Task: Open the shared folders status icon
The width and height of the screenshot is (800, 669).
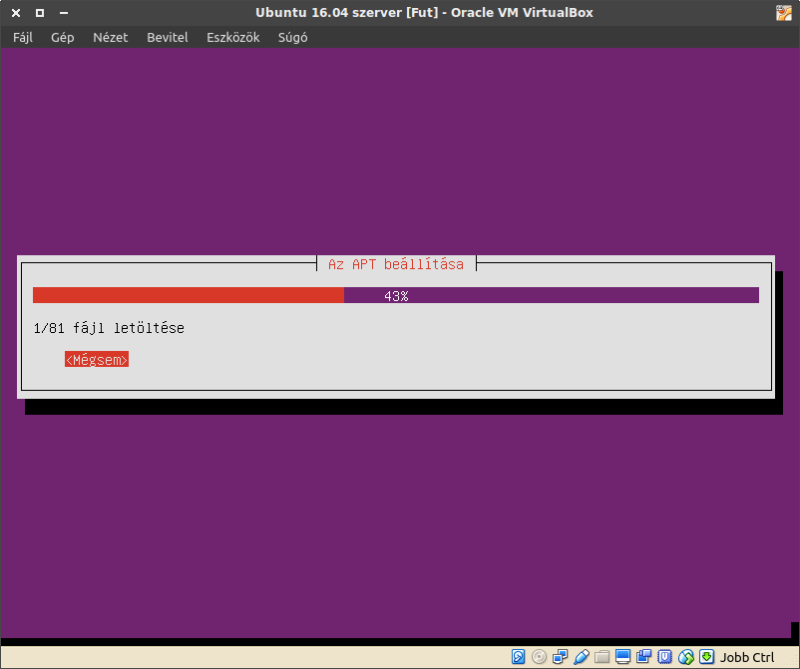Action: click(602, 656)
